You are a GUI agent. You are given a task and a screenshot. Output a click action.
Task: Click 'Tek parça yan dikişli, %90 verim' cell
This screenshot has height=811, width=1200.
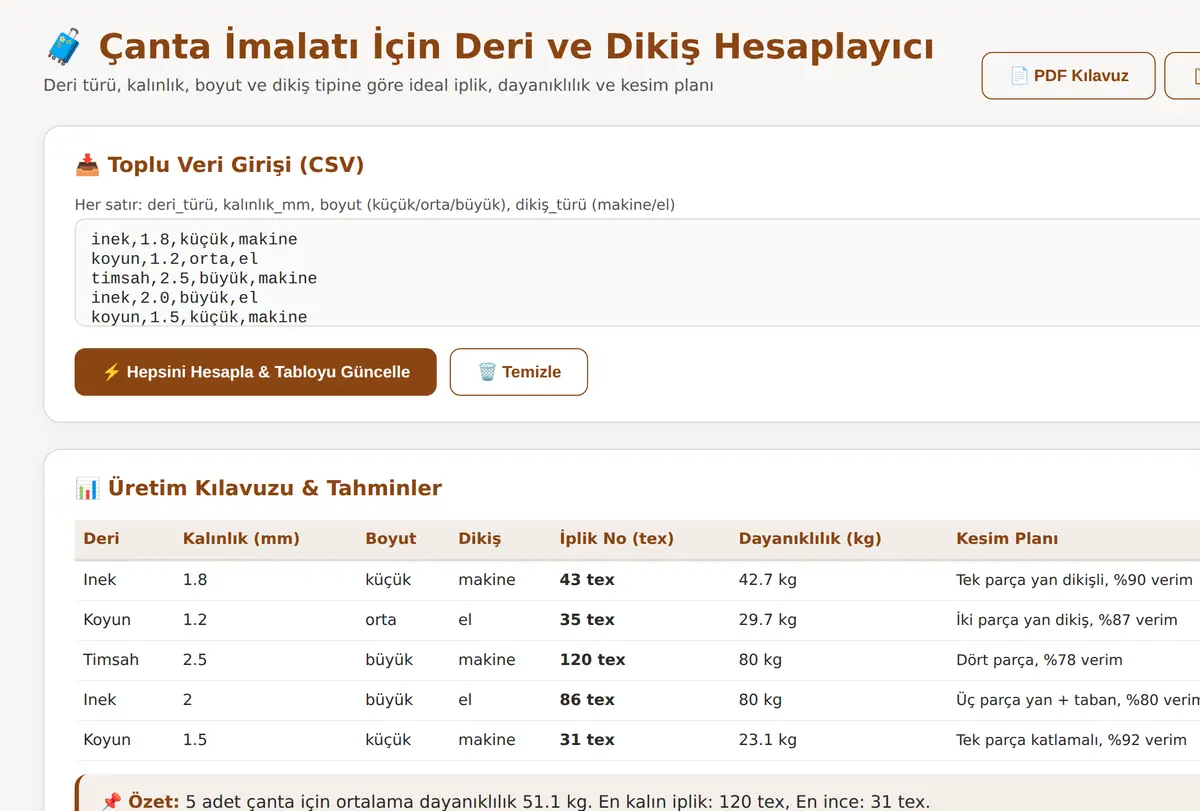coord(1074,580)
